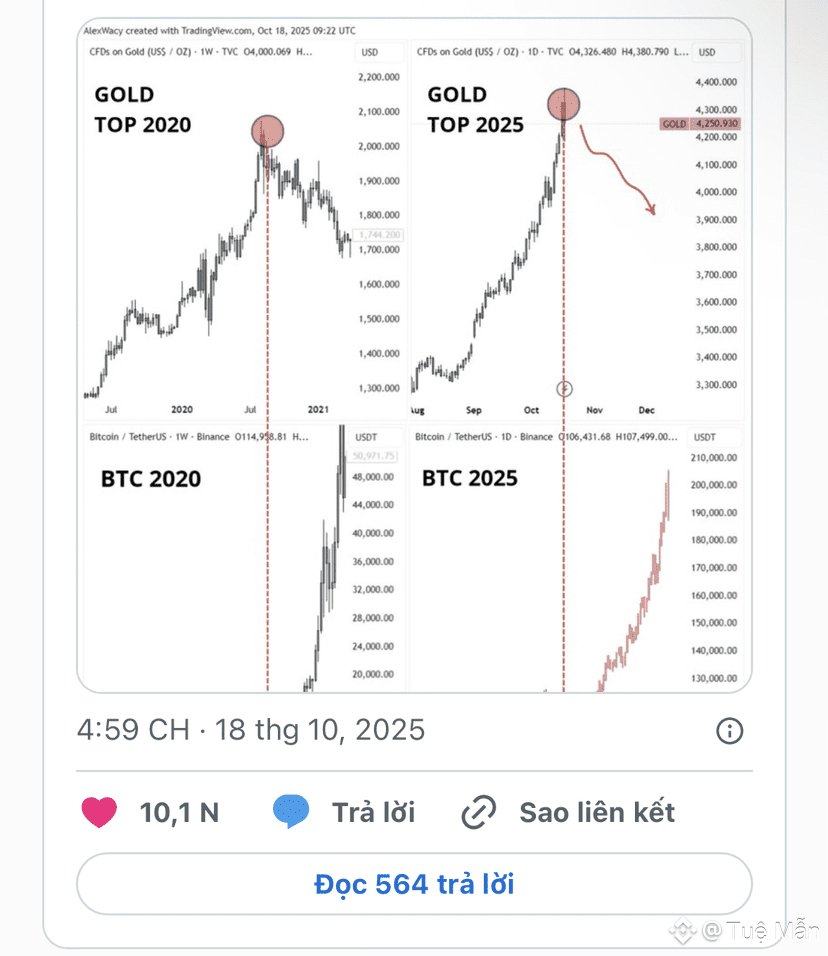Image resolution: width=828 pixels, height=956 pixels.
Task: Click the 10,1 N like count
Action: click(x=179, y=812)
